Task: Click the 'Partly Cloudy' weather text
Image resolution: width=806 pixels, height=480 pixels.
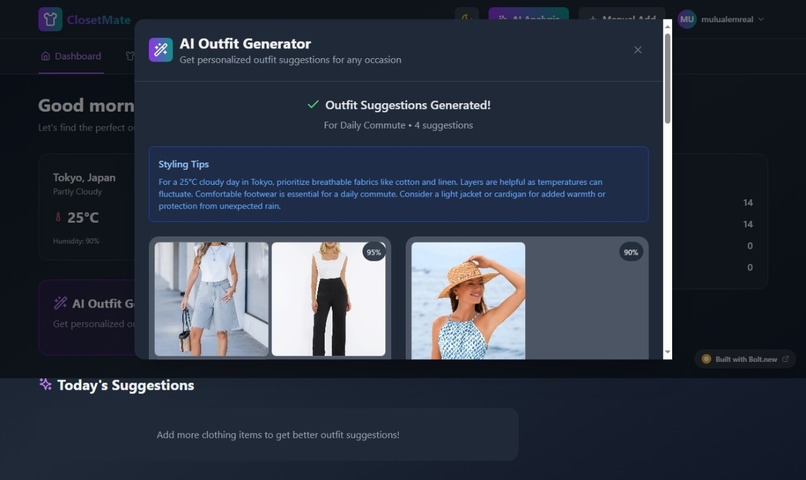Action: (78, 192)
